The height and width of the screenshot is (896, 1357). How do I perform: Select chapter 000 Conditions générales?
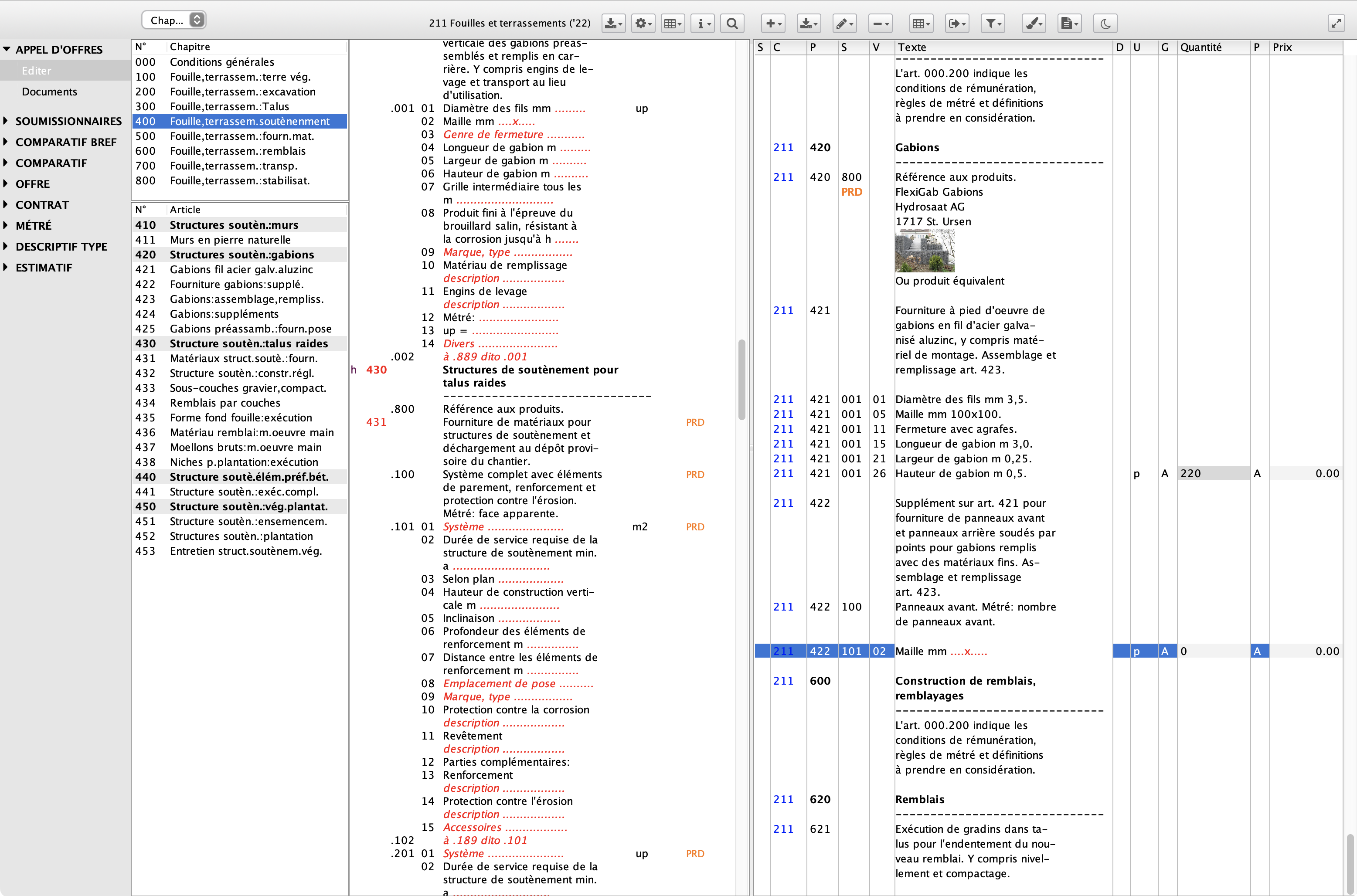pyautogui.click(x=239, y=62)
